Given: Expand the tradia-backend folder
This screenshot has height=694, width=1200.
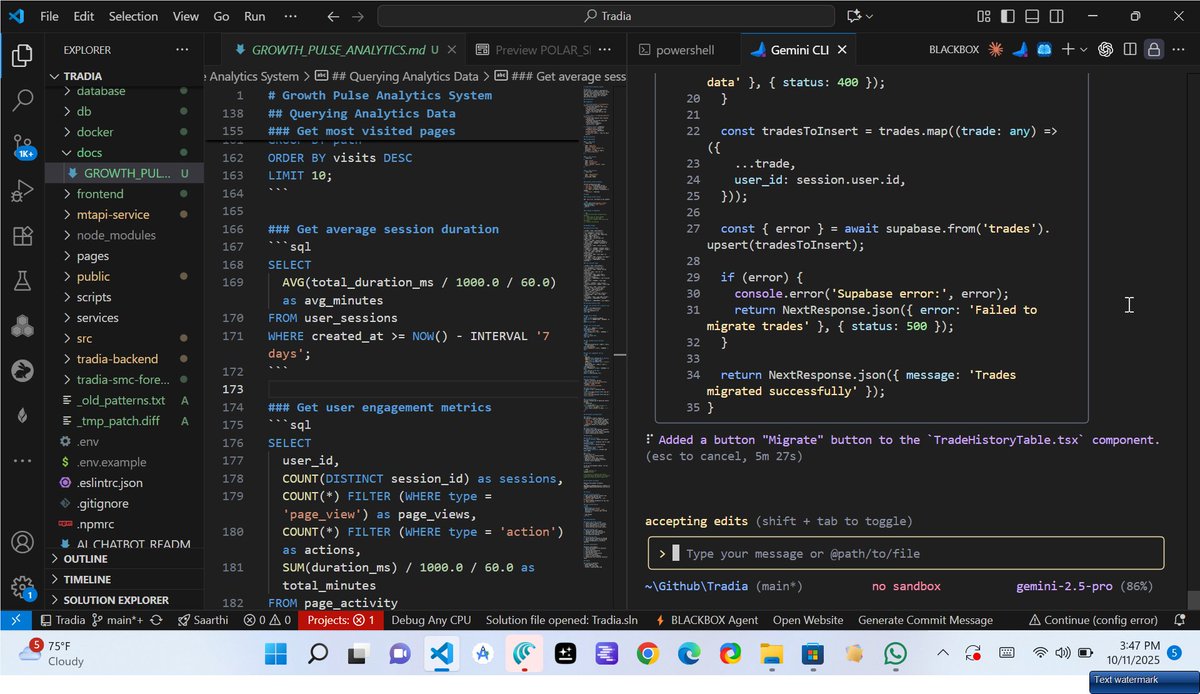Looking at the screenshot, I should [x=125, y=359].
